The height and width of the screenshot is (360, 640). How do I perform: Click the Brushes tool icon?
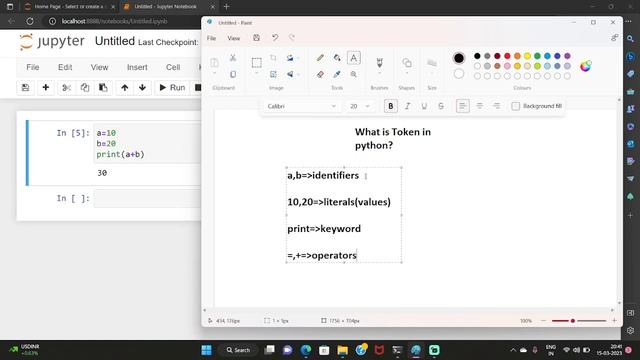[379, 62]
